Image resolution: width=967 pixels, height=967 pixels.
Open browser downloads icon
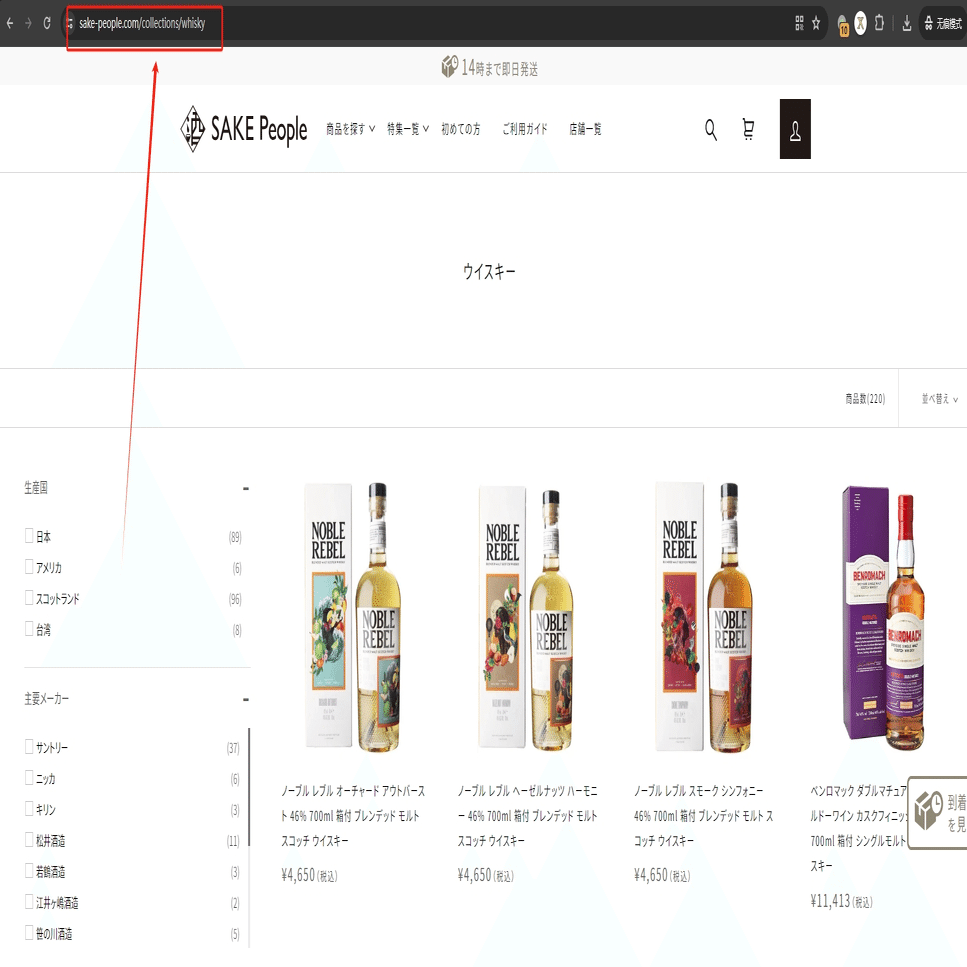907,23
